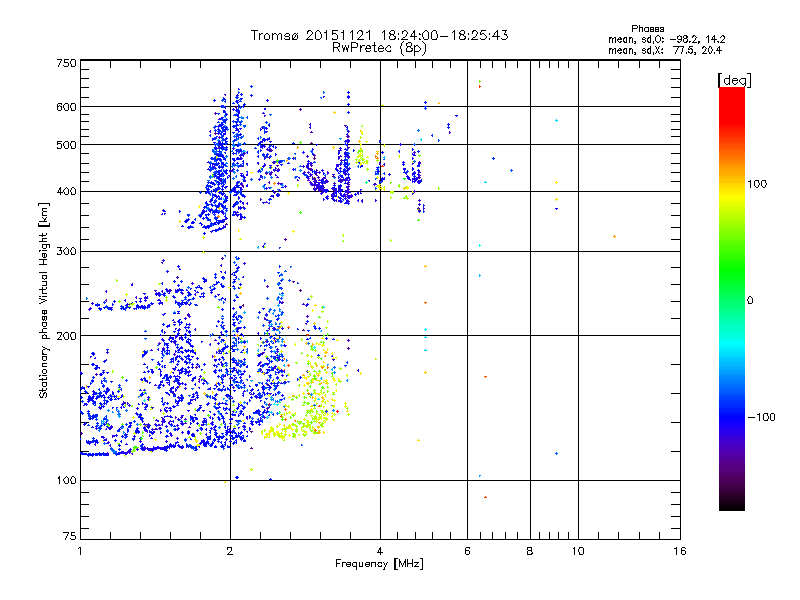
Task: Click the "0" label beside the color bar
Action: [750, 301]
